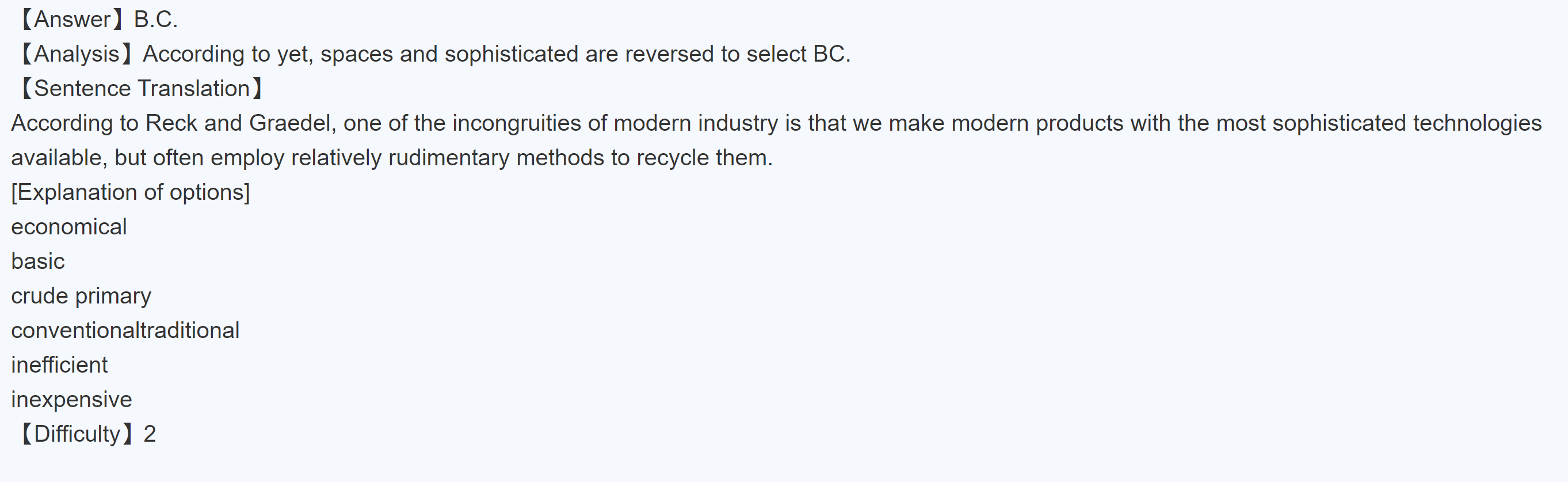
Task: Click the word "recycle" in the translation
Action: pyautogui.click(x=670, y=158)
